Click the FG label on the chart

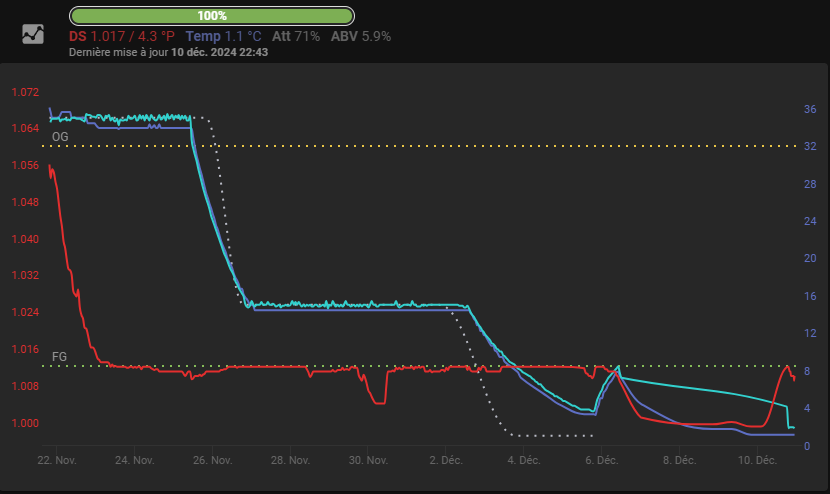pos(60,356)
